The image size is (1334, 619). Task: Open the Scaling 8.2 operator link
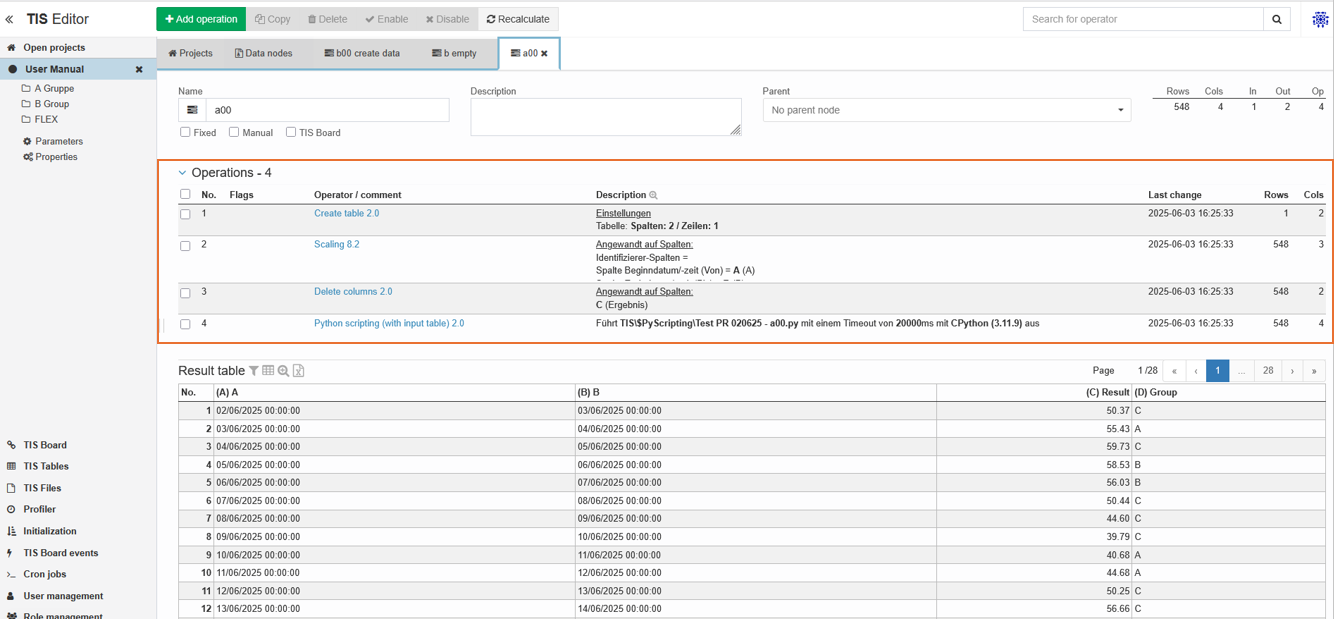pos(336,245)
